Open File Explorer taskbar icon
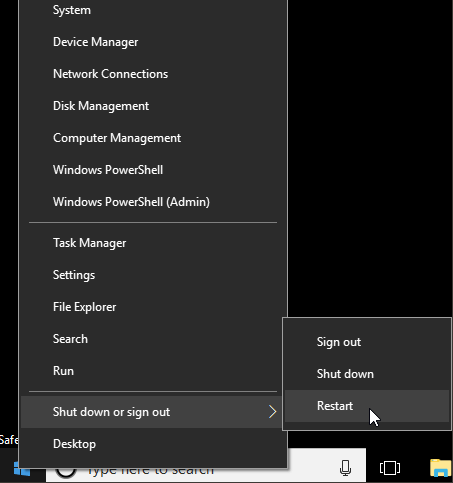Screen dimensions: 453x483 tap(441, 468)
